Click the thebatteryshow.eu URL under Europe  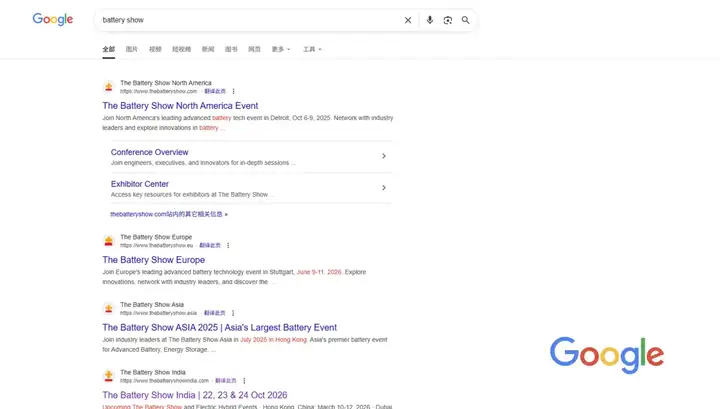157,246
